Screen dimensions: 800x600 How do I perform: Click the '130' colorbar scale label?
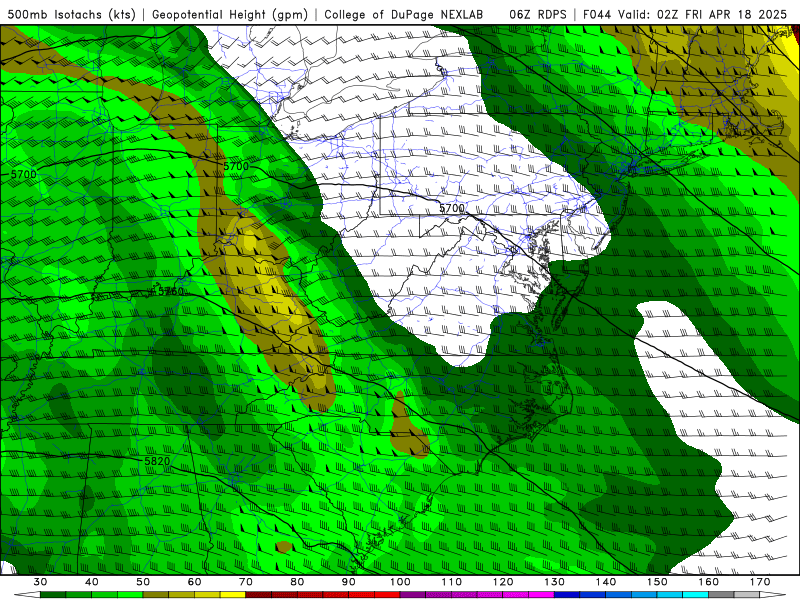[555, 582]
